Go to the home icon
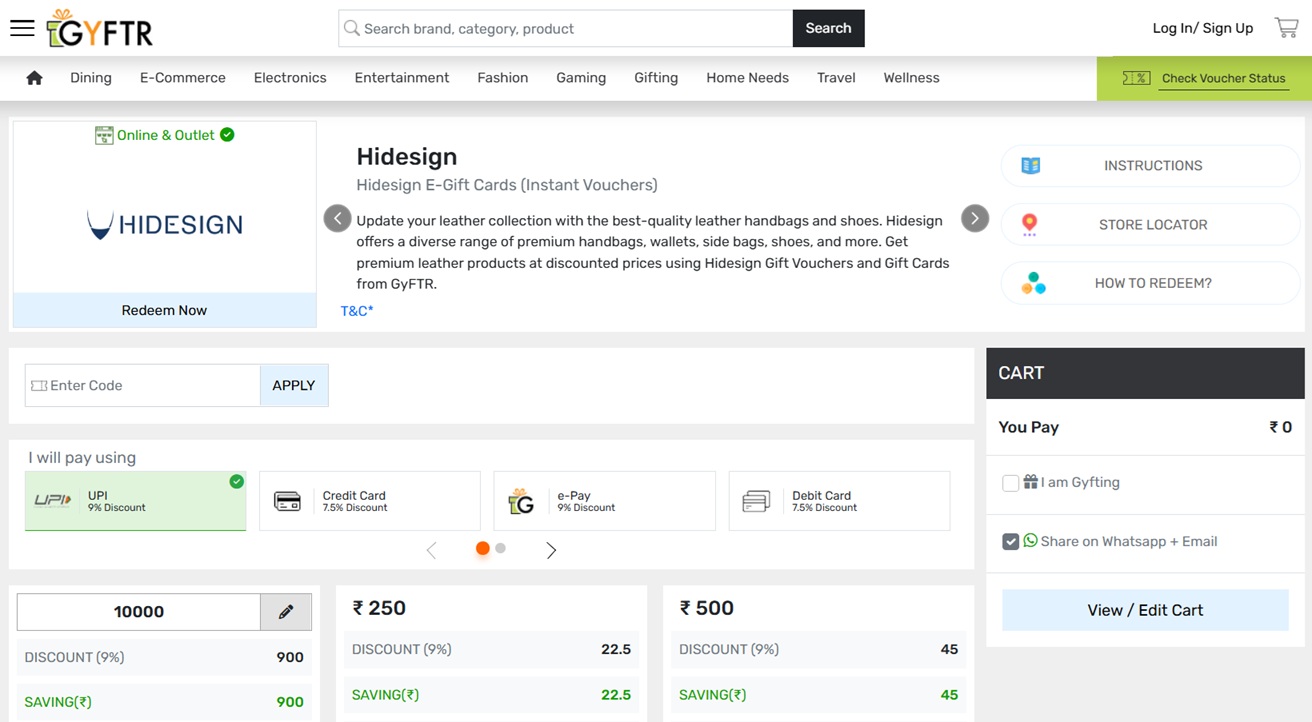Screen dimensions: 1312x722 coord(34,78)
